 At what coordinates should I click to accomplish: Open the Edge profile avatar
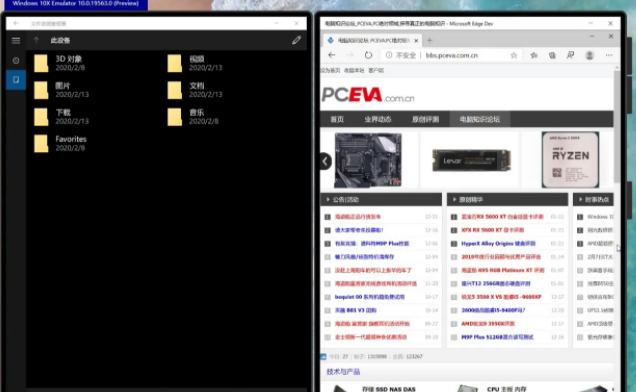(590, 55)
